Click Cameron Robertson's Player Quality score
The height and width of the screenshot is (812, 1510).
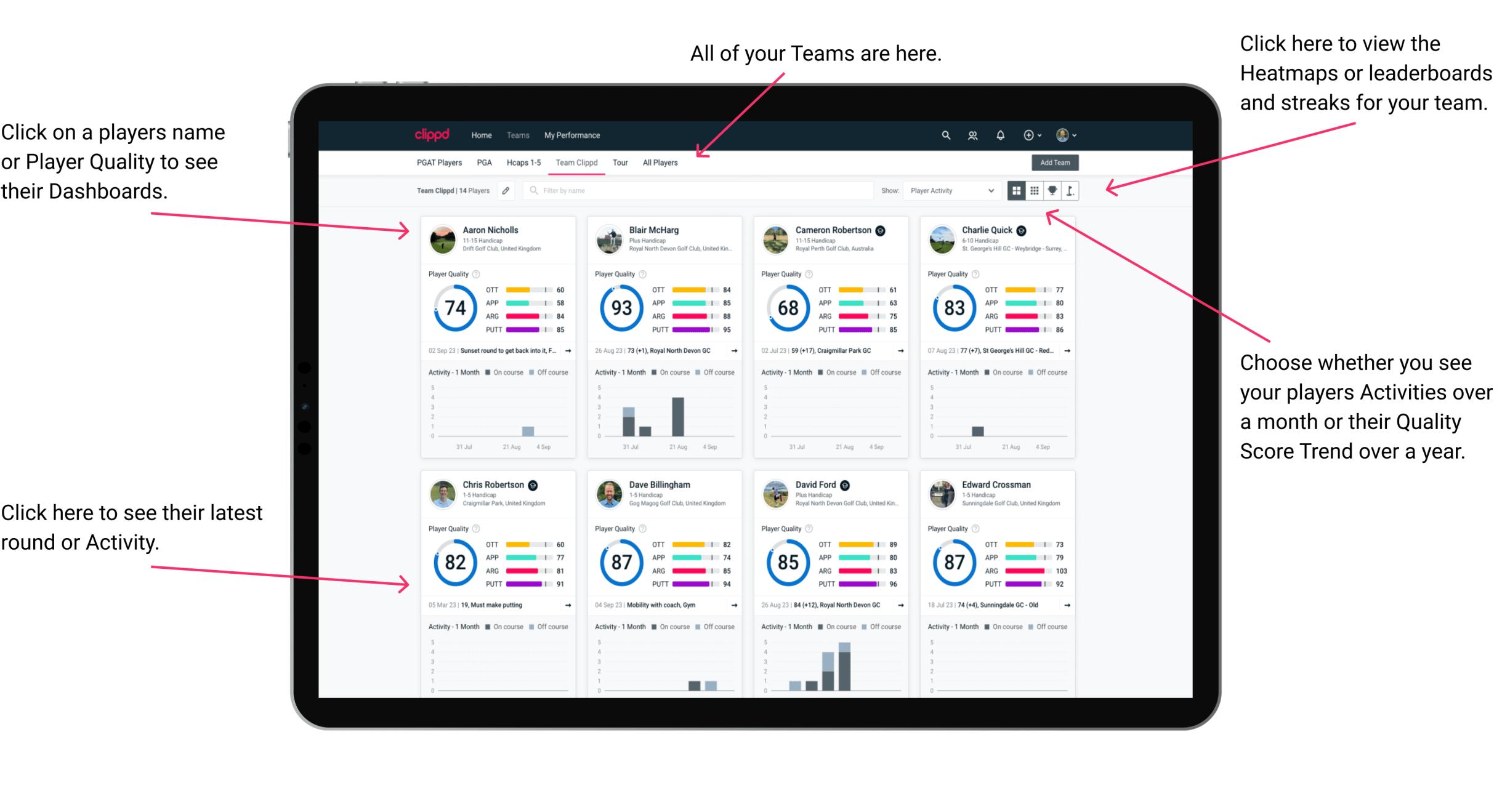(790, 306)
